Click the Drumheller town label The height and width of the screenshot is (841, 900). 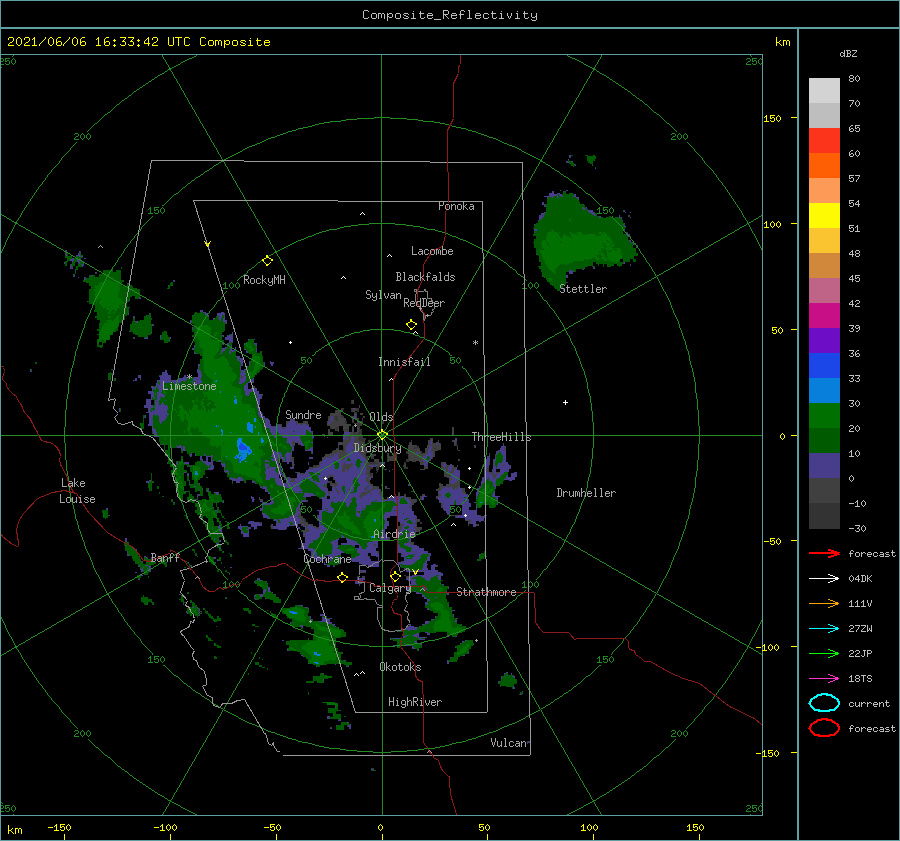coord(586,493)
